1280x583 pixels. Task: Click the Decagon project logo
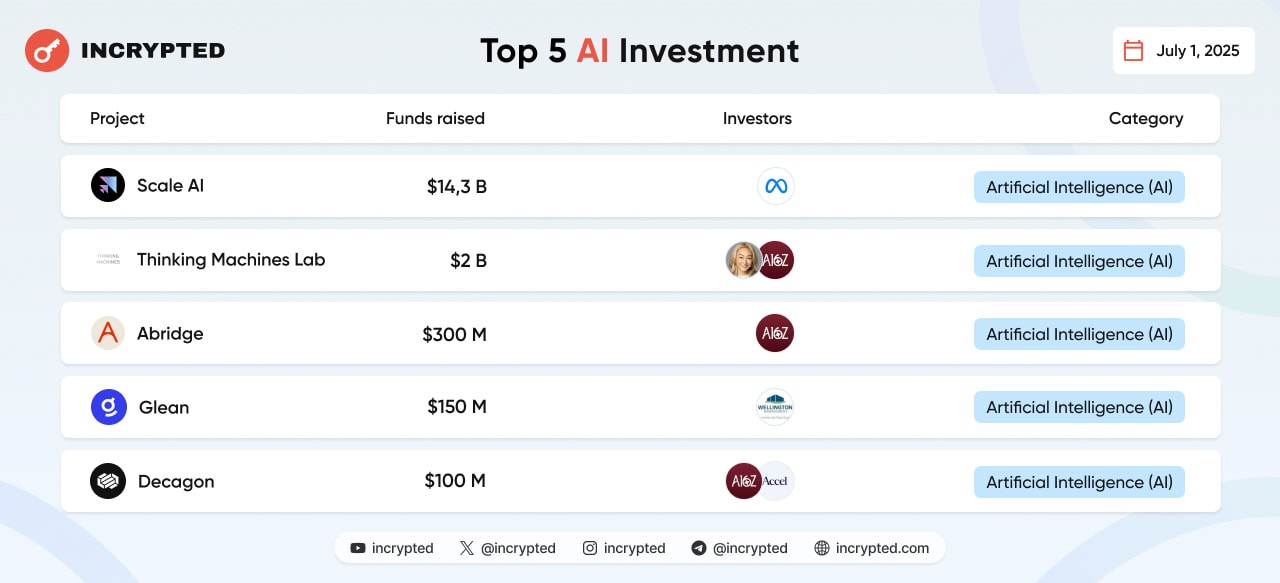click(x=108, y=481)
